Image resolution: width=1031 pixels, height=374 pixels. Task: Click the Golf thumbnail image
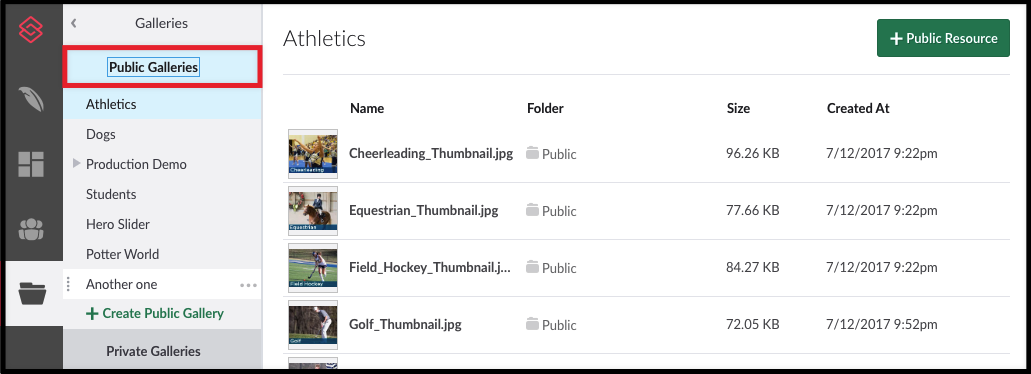point(313,325)
